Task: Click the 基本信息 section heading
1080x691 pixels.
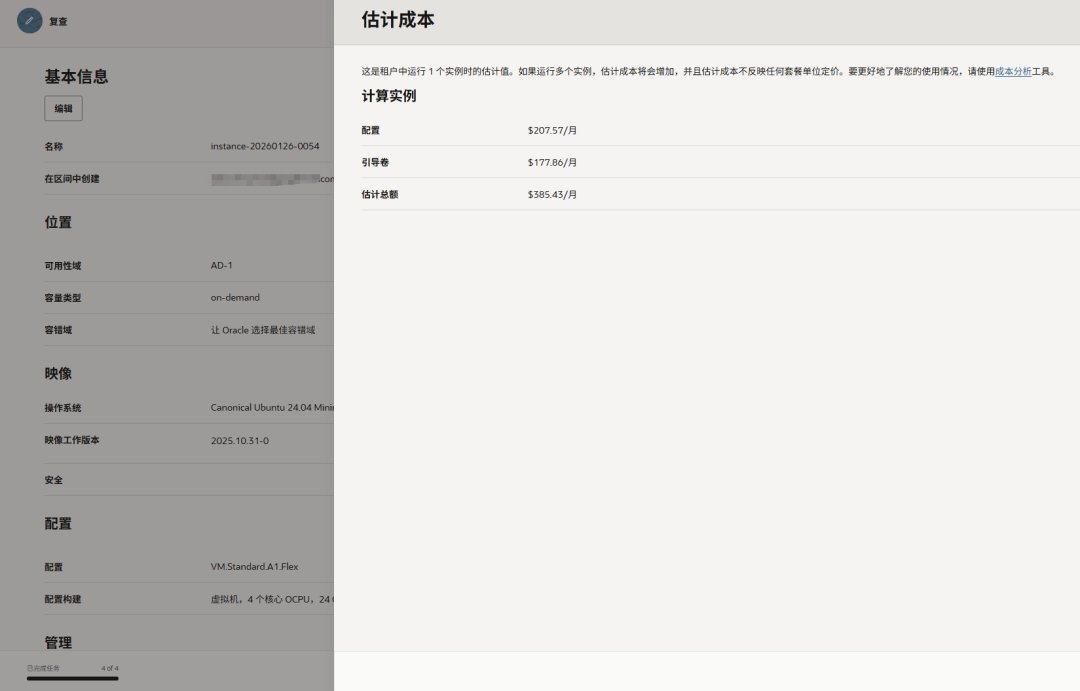Action: pyautogui.click(x=76, y=76)
